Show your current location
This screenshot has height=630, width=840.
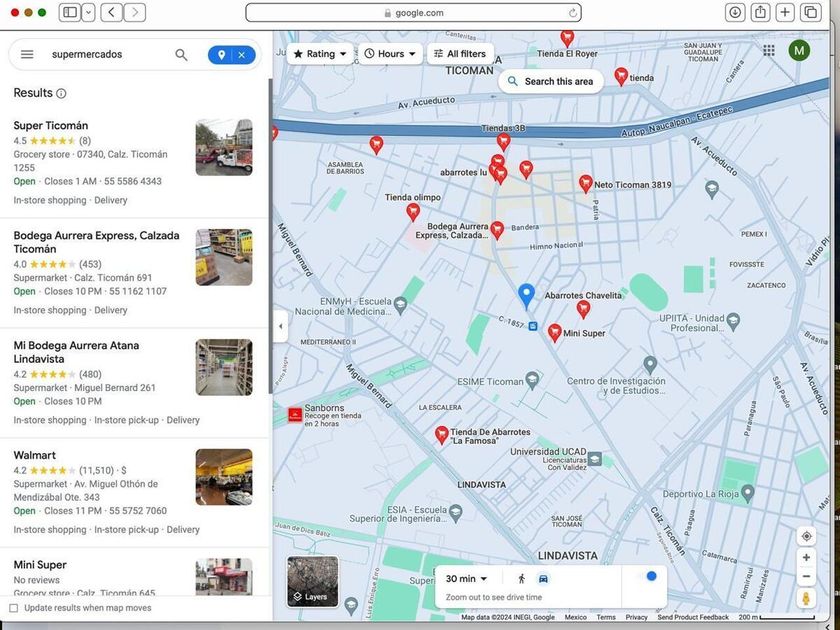tap(806, 536)
